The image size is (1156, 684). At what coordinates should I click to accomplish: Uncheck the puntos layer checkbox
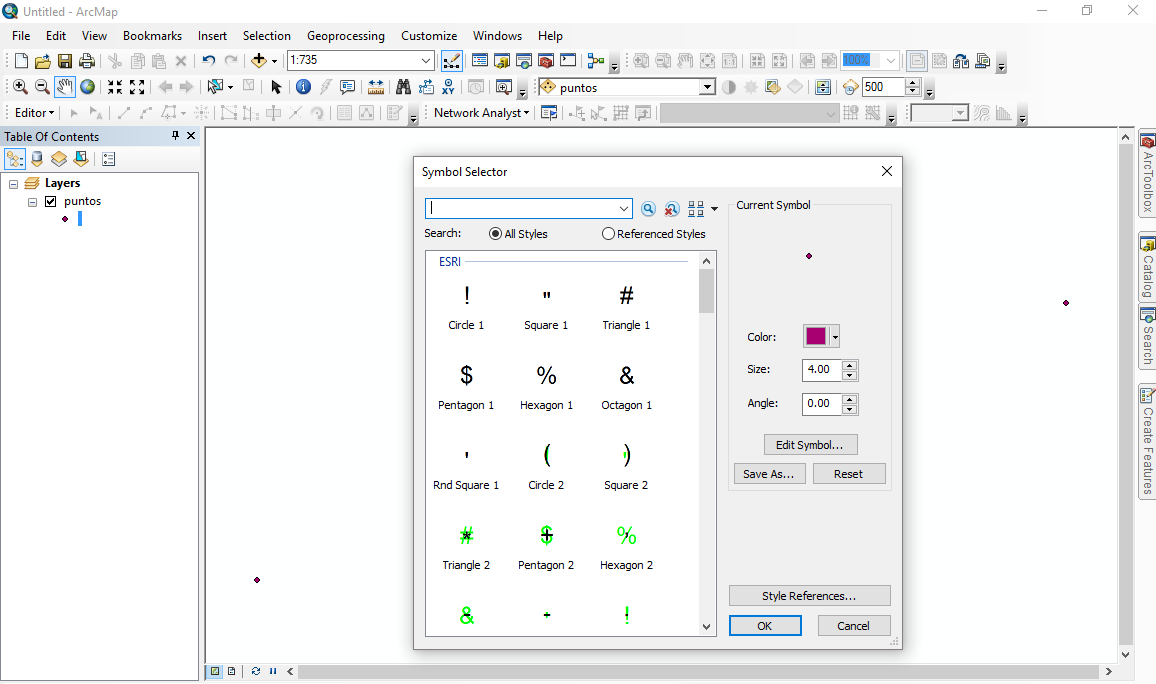click(51, 201)
